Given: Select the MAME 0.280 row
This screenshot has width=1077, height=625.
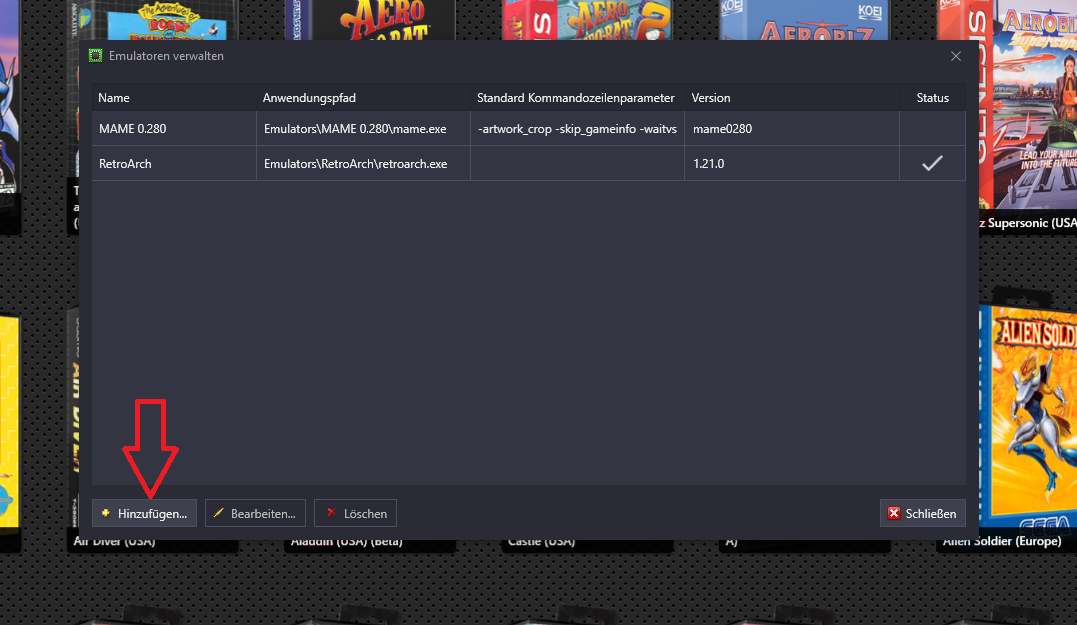Looking at the screenshot, I should 174,129.
